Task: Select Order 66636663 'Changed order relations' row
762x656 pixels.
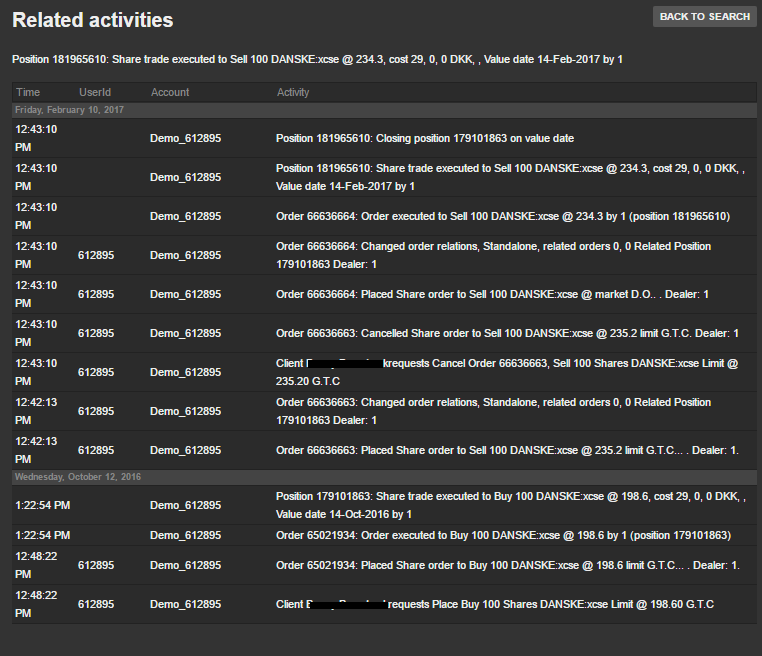Action: pyautogui.click(x=493, y=411)
